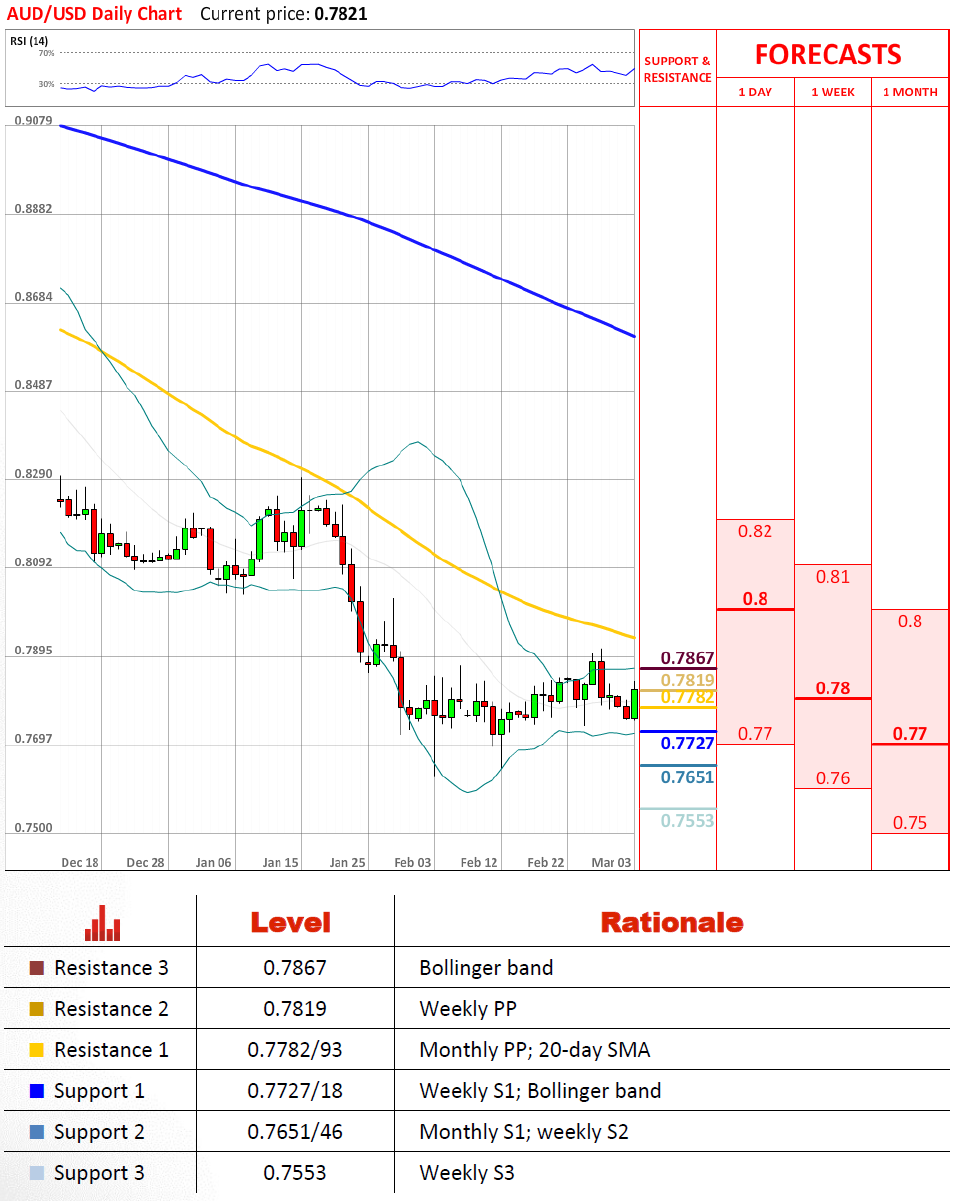Click the 0.8092 price axis label
965x1201 pixels.
33,562
